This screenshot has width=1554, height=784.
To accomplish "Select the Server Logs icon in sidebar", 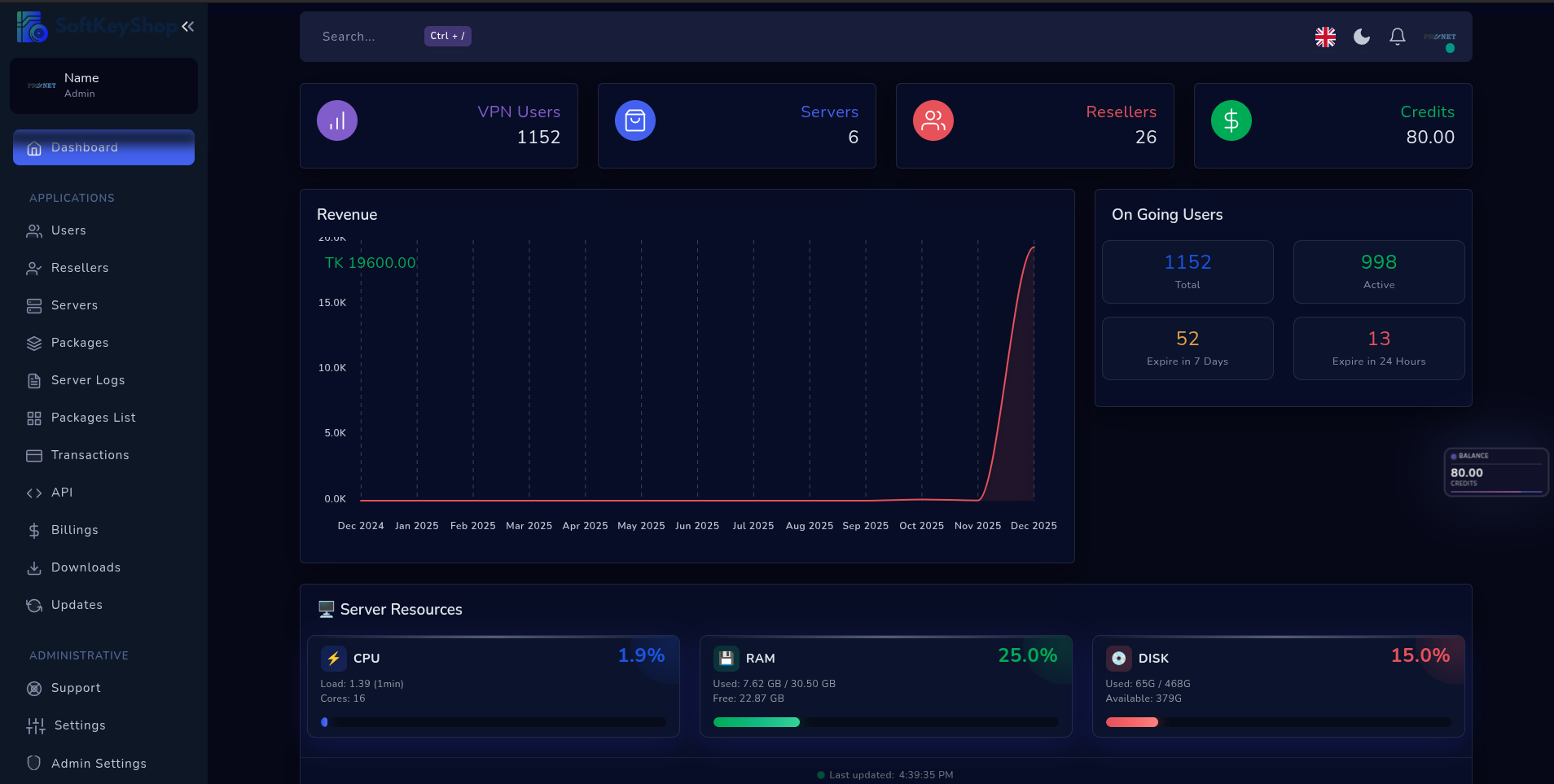I will pyautogui.click(x=34, y=379).
